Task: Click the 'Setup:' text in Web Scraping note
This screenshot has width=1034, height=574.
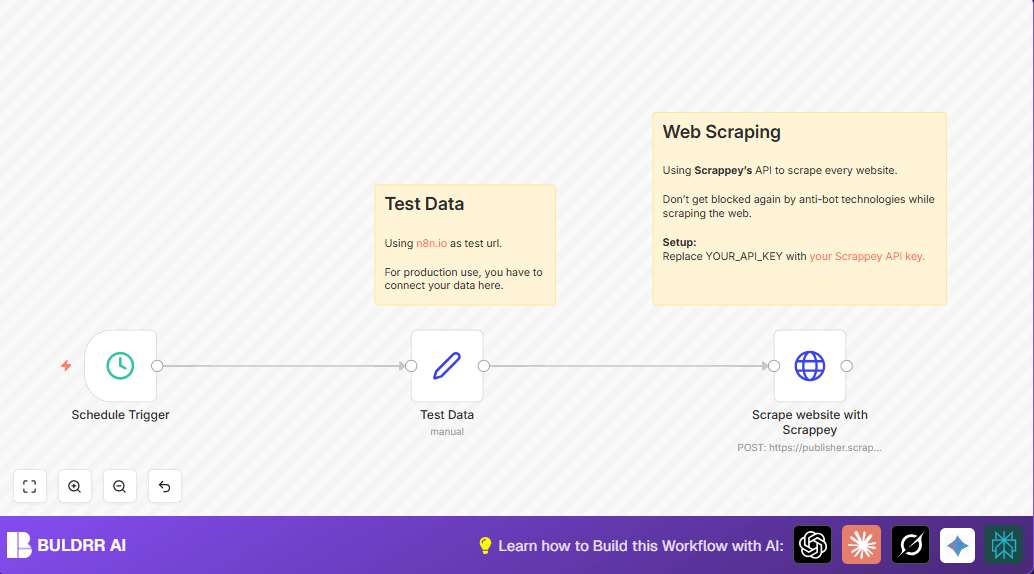Action: click(679, 242)
